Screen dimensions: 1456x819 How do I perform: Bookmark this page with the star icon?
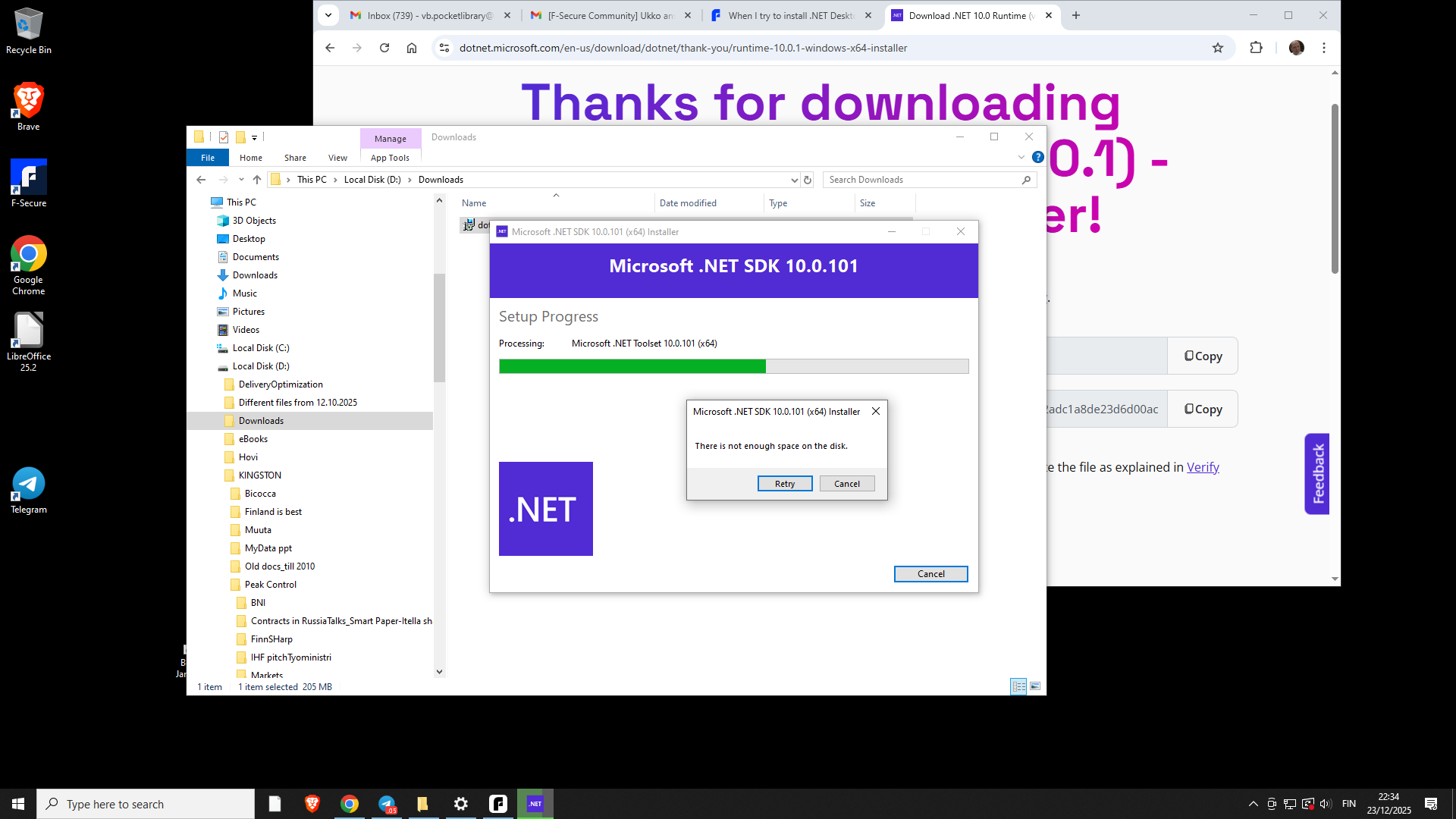(1218, 48)
